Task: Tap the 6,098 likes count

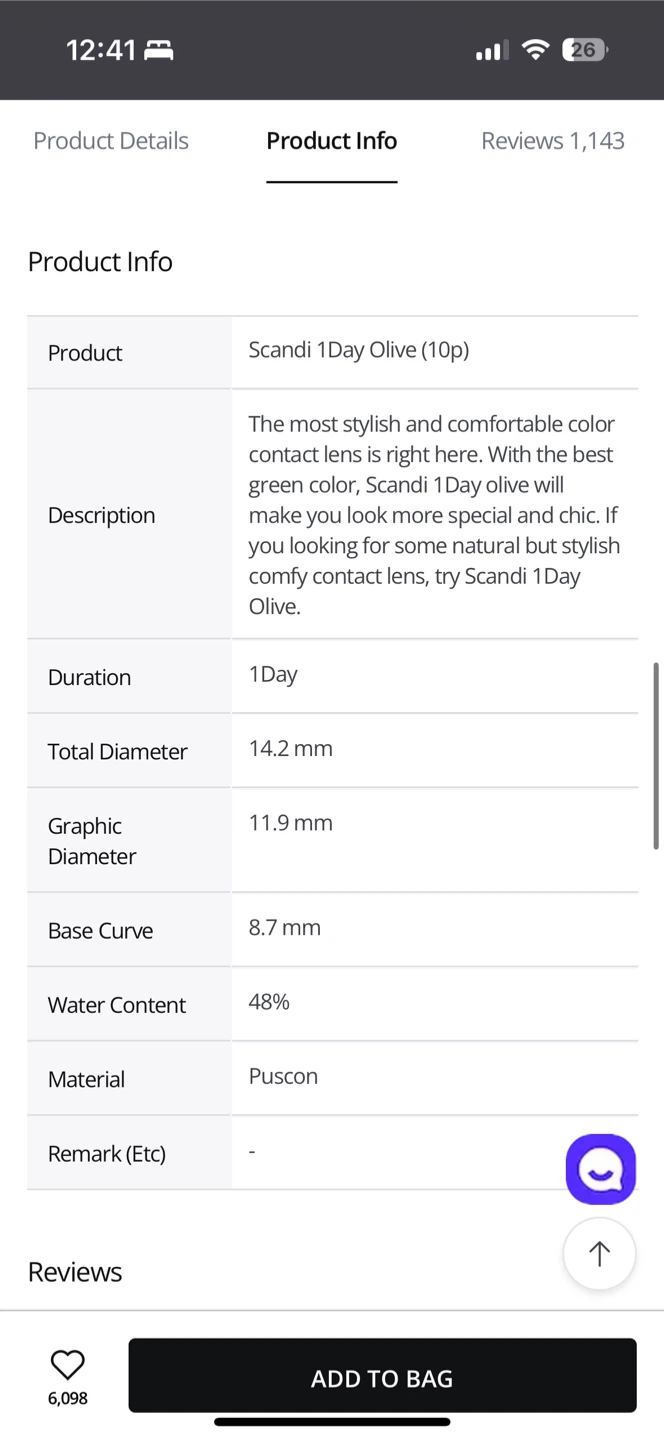Action: pyautogui.click(x=68, y=1399)
